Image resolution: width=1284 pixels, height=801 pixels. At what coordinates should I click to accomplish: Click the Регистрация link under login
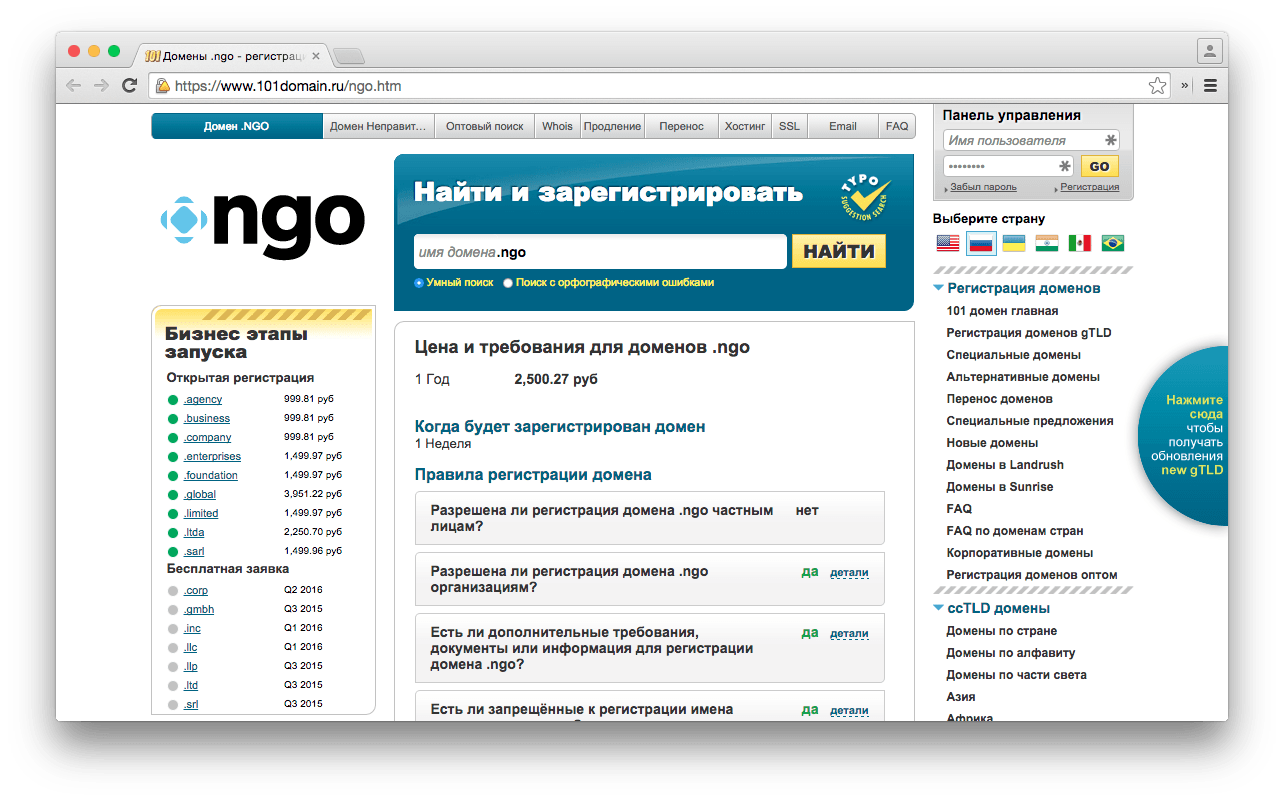[x=1090, y=187]
